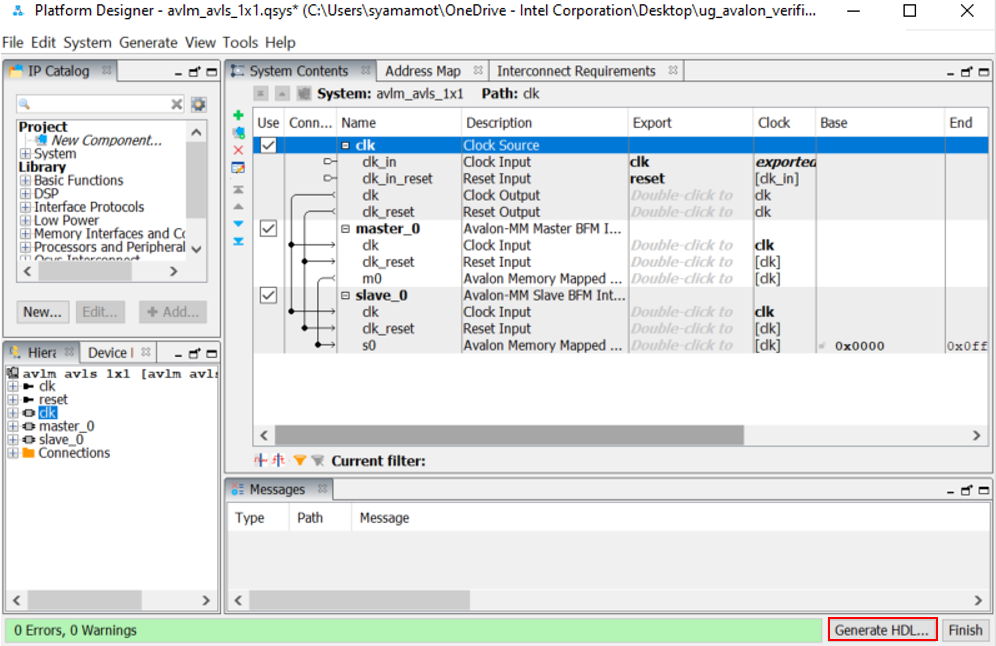Click the Generate HDL button
This screenshot has height=646, width=996.
(881, 630)
